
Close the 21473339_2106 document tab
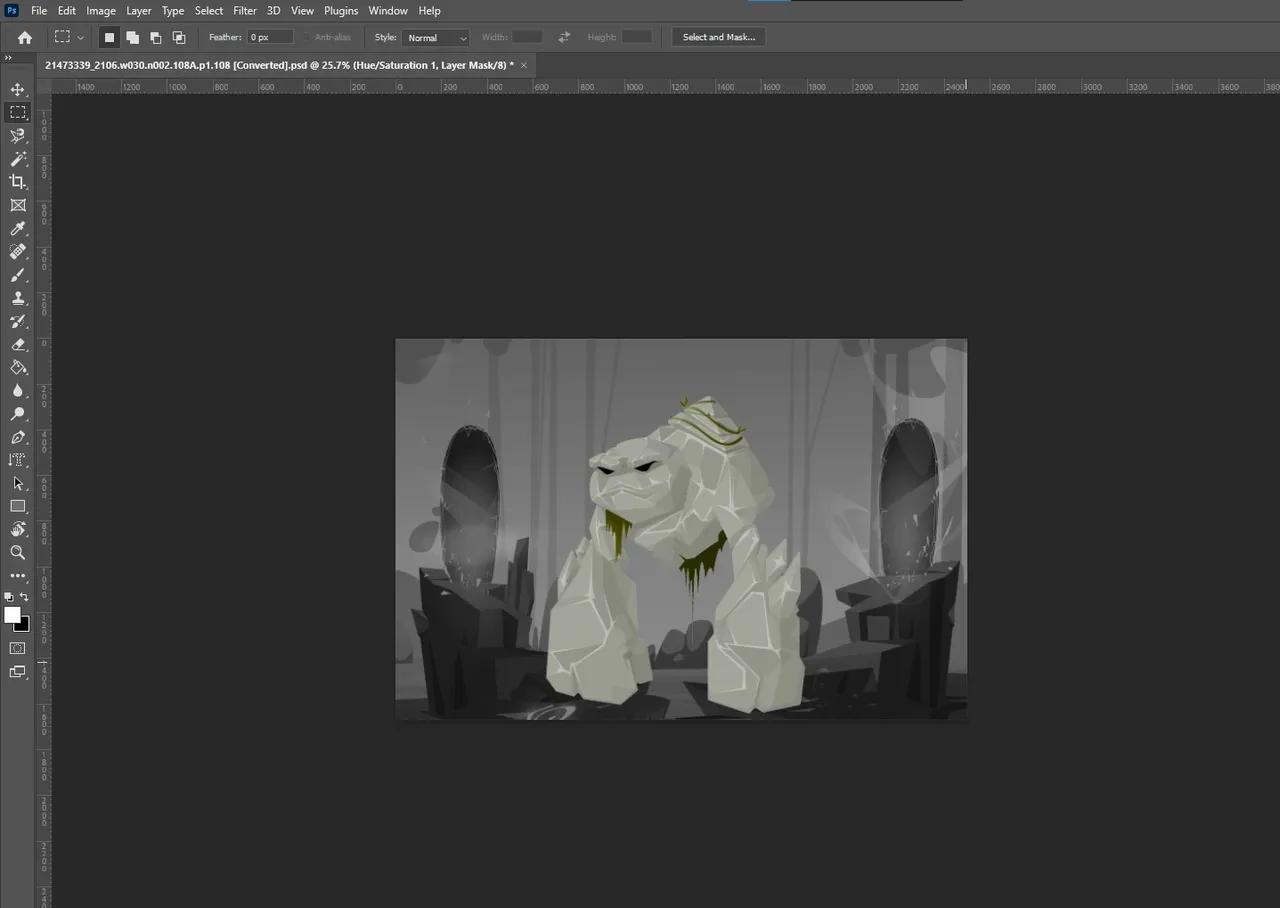[524, 65]
